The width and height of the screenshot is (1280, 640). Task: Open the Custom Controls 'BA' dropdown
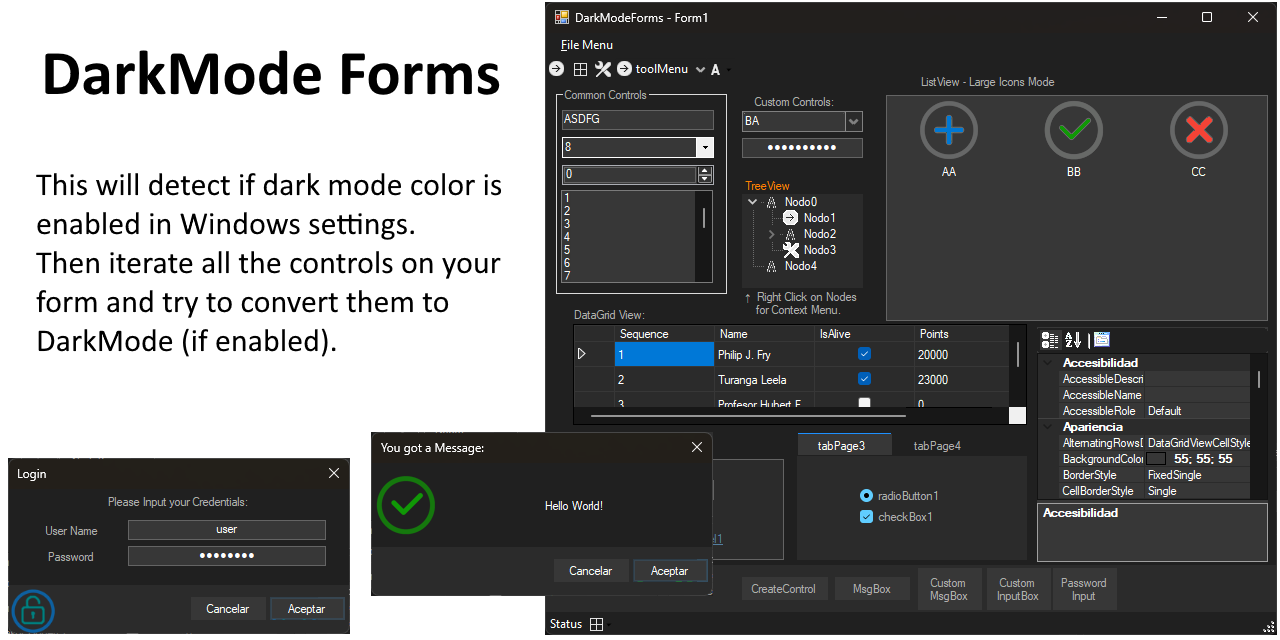852,120
